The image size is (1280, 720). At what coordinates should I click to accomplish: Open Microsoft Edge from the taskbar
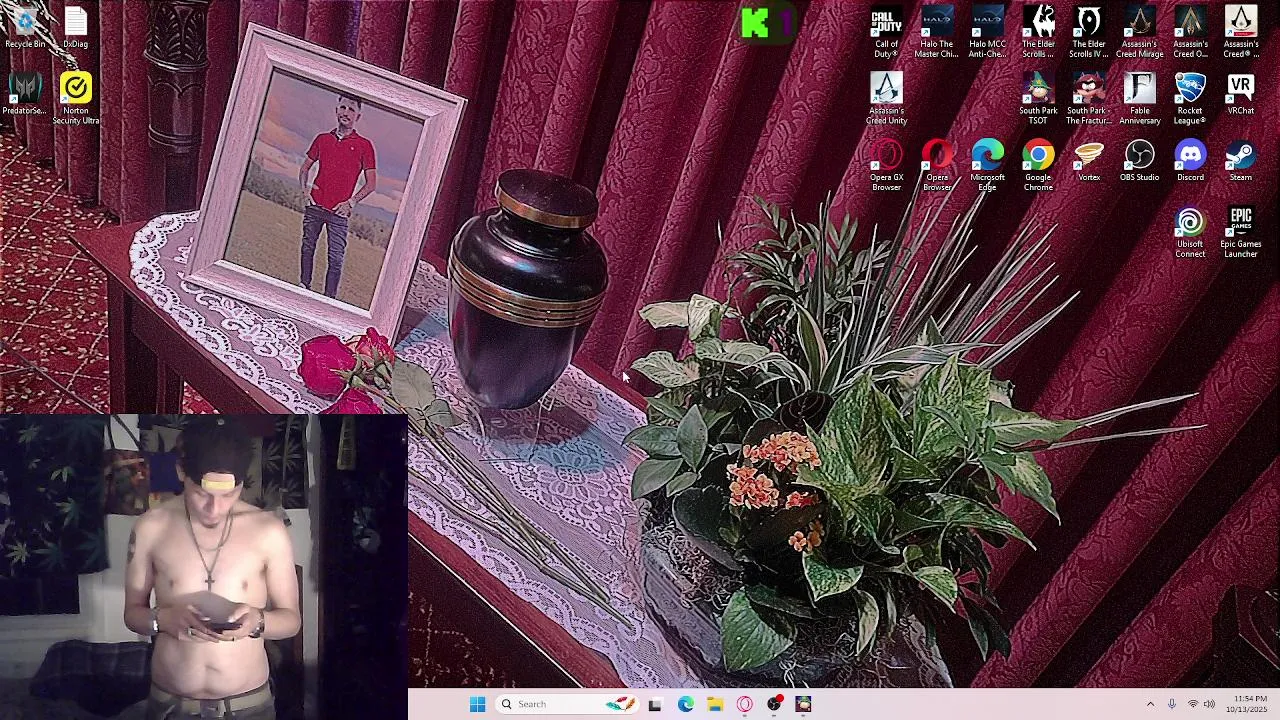point(685,704)
